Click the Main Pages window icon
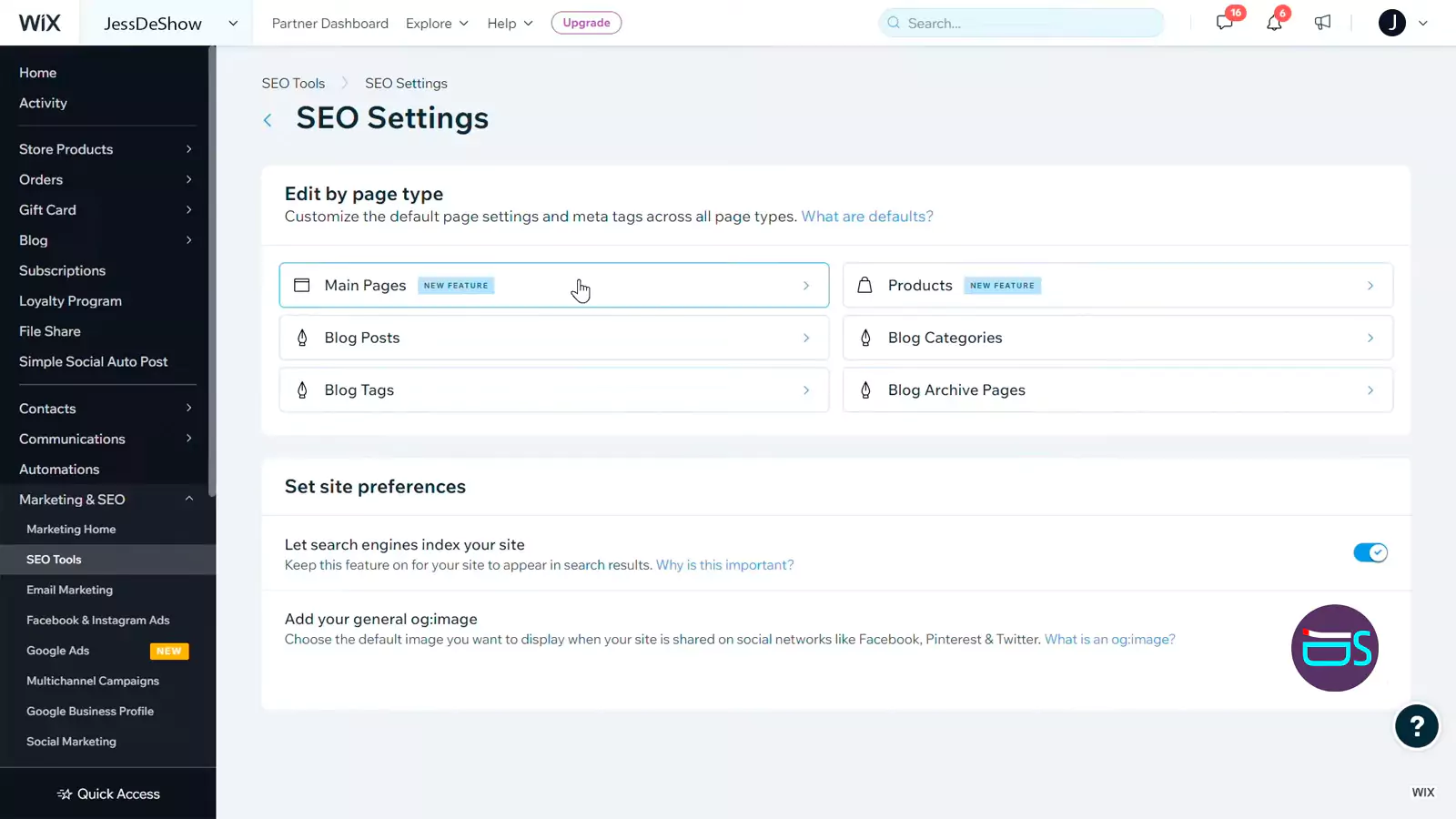The height and width of the screenshot is (819, 1456). [x=302, y=286]
